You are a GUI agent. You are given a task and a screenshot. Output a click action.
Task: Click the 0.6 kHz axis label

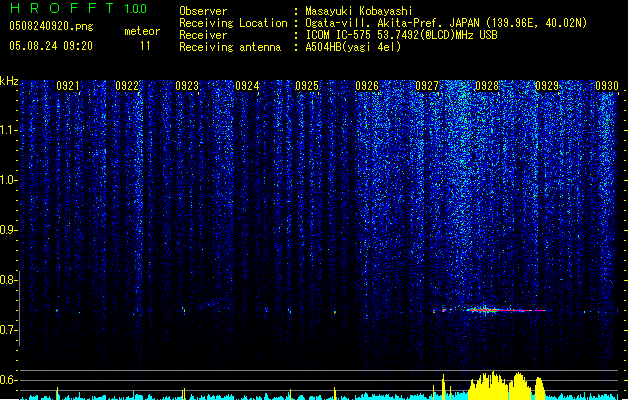point(8,380)
